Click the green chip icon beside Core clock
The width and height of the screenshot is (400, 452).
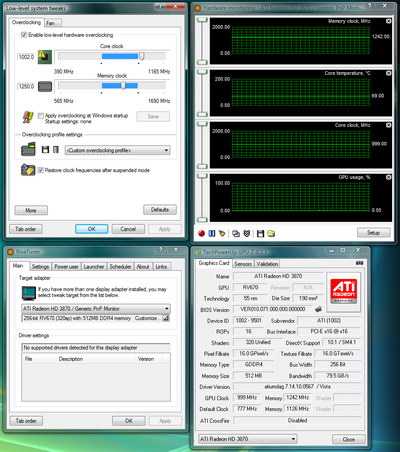click(x=45, y=57)
